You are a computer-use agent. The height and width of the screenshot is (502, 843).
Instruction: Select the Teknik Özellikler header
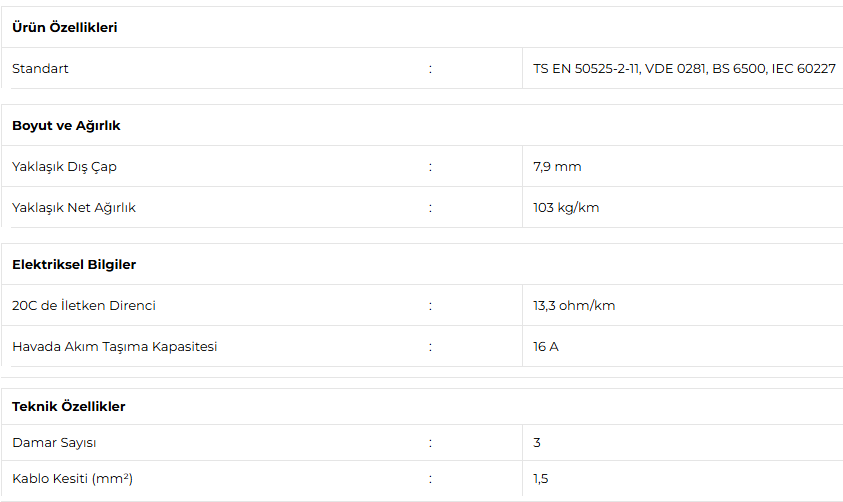pos(68,407)
